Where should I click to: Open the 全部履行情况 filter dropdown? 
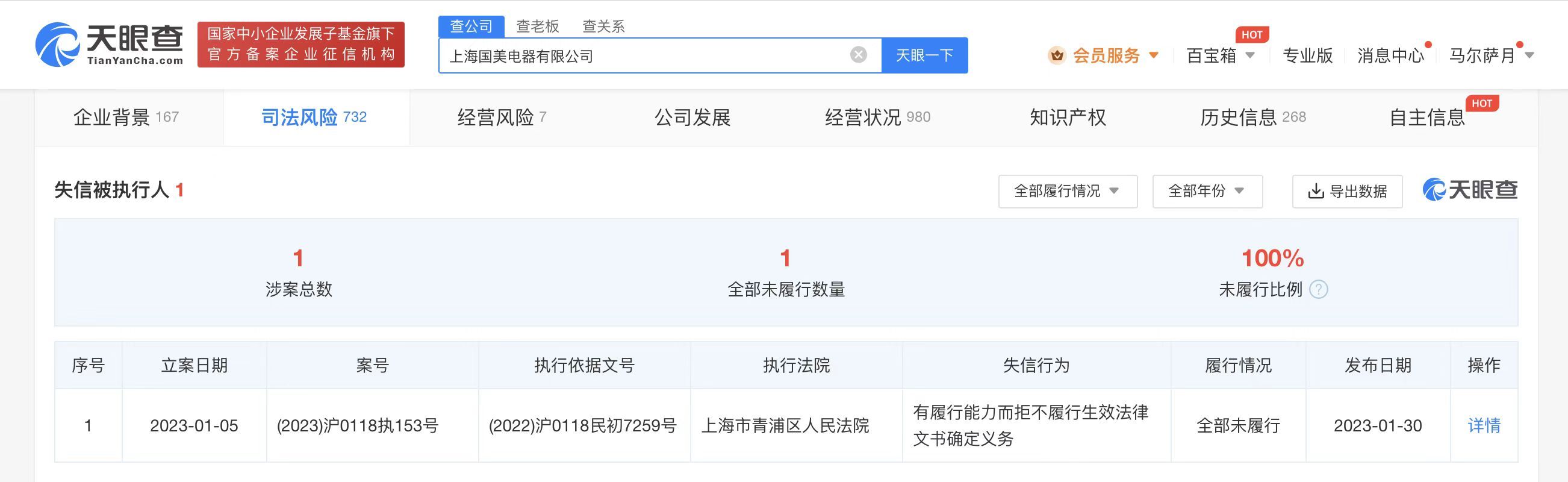coord(1067,192)
